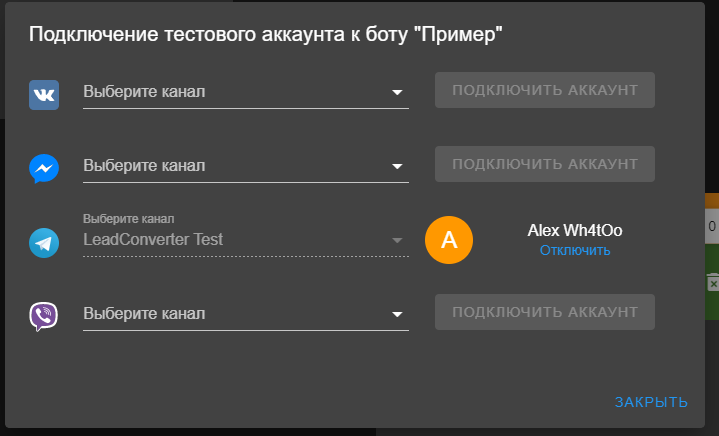Open the VK channel dropdown
Screen dimensions: 719x436
(246, 92)
